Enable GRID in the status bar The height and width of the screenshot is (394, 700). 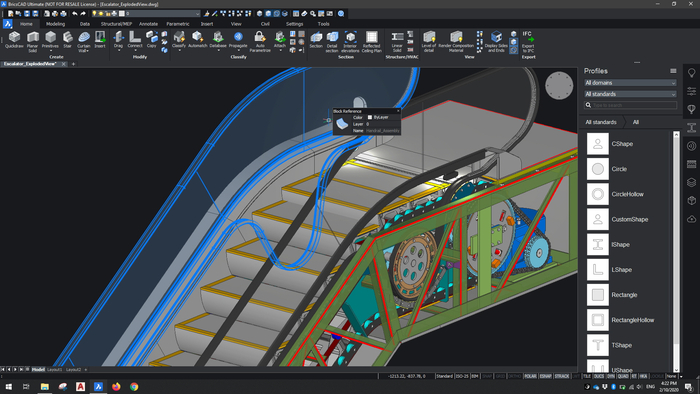pos(500,376)
